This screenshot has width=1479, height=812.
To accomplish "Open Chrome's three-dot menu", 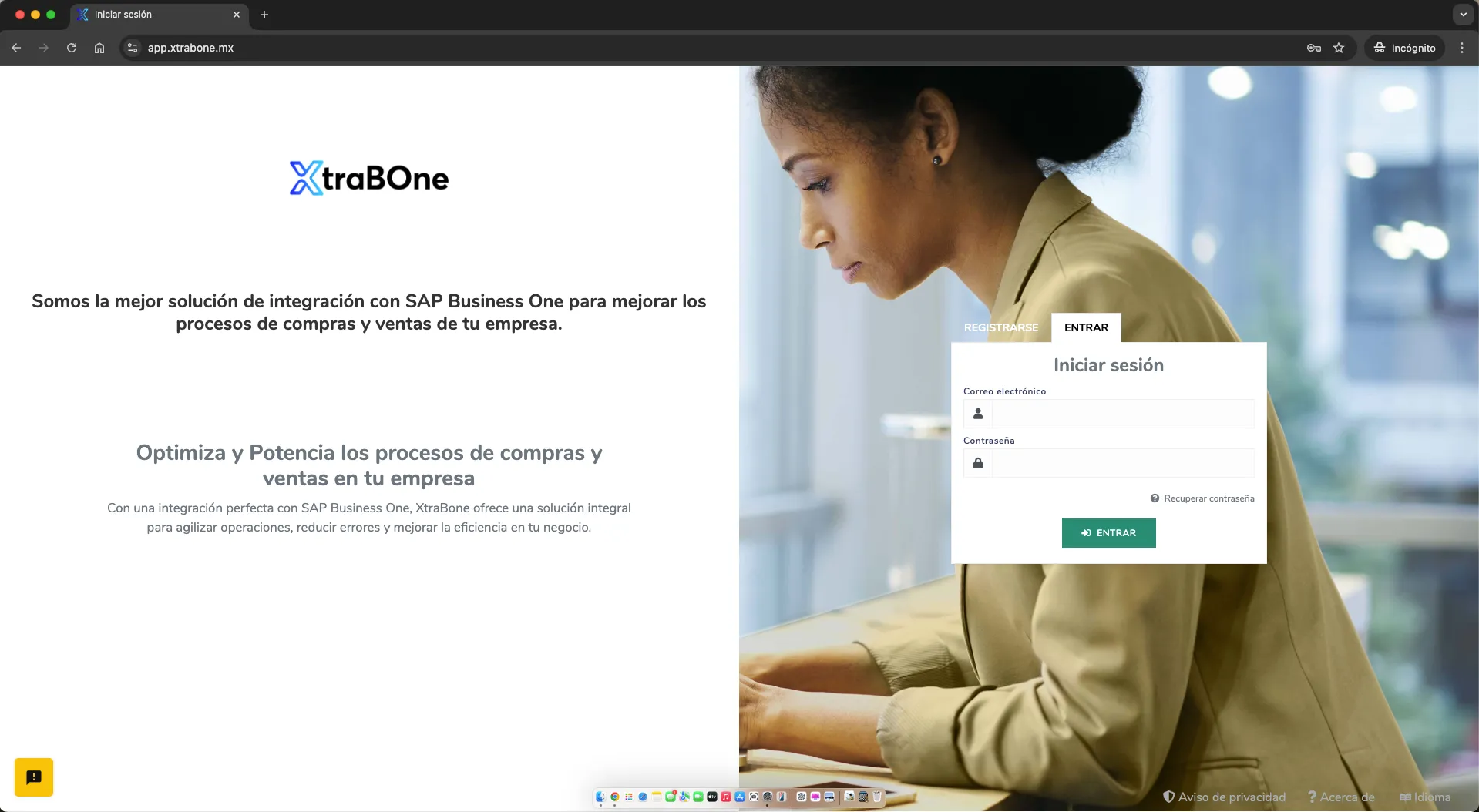I will 1462,48.
